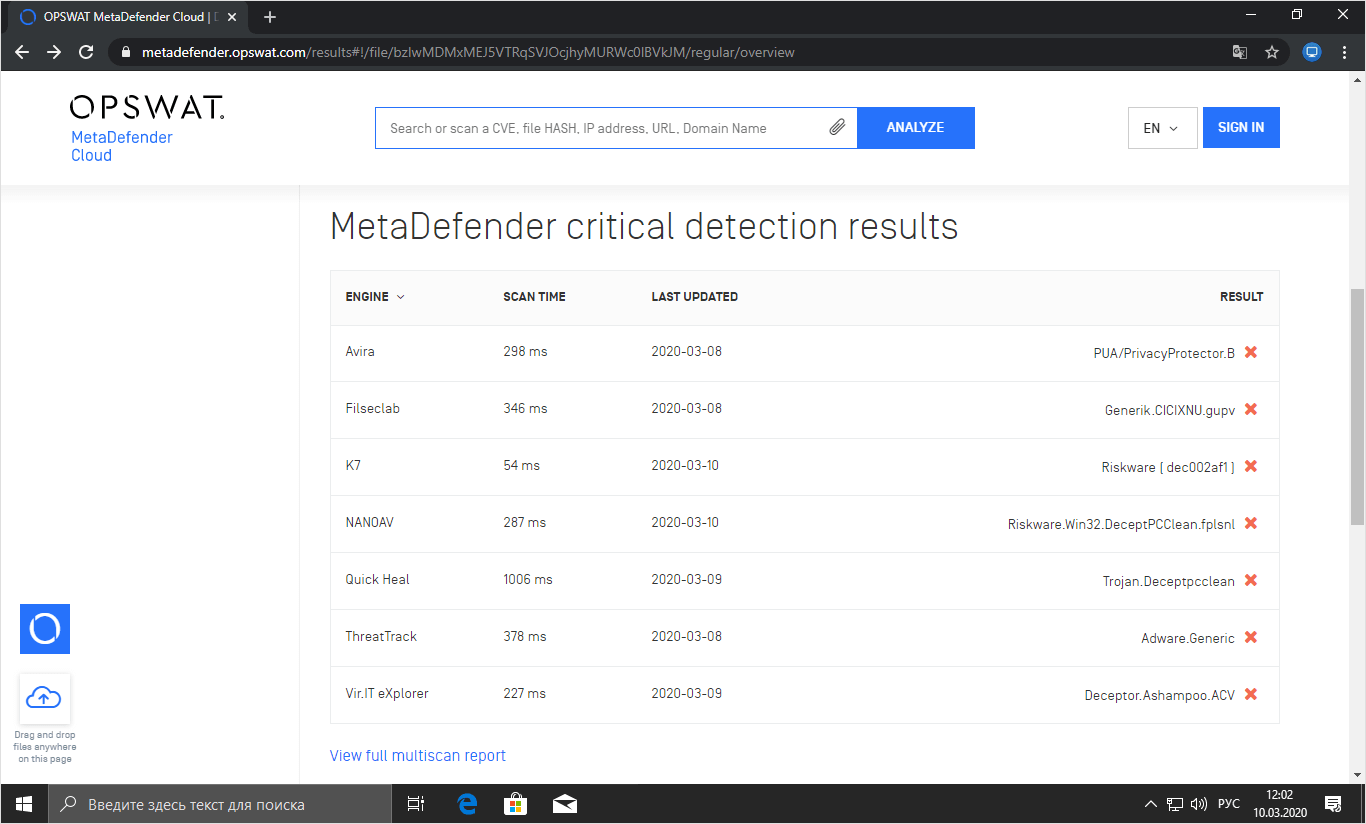Click MetaDefender critical detection results heading
Image resolution: width=1366 pixels, height=824 pixels.
click(x=644, y=226)
